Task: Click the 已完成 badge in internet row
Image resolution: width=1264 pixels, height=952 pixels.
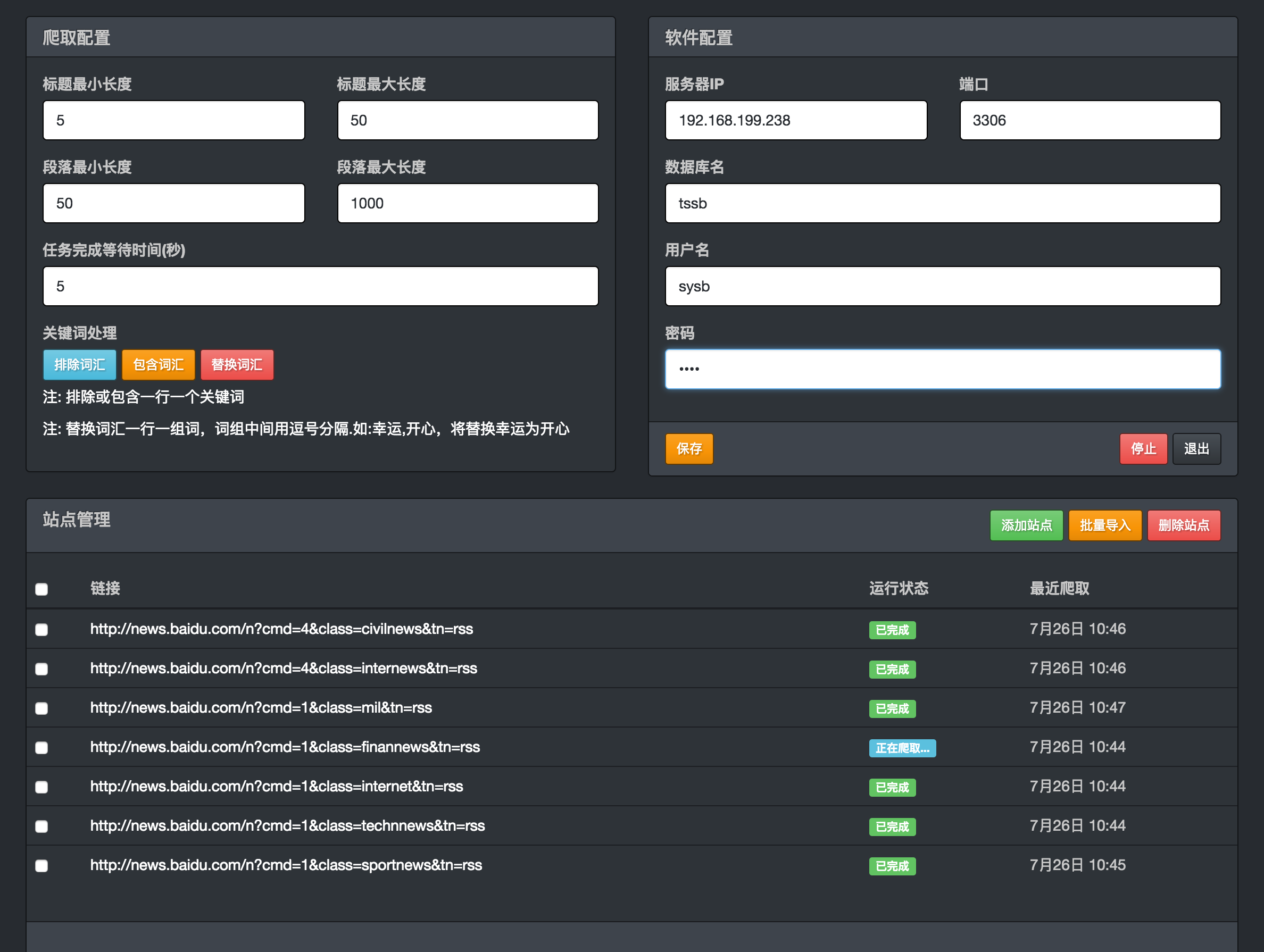Action: pos(892,788)
